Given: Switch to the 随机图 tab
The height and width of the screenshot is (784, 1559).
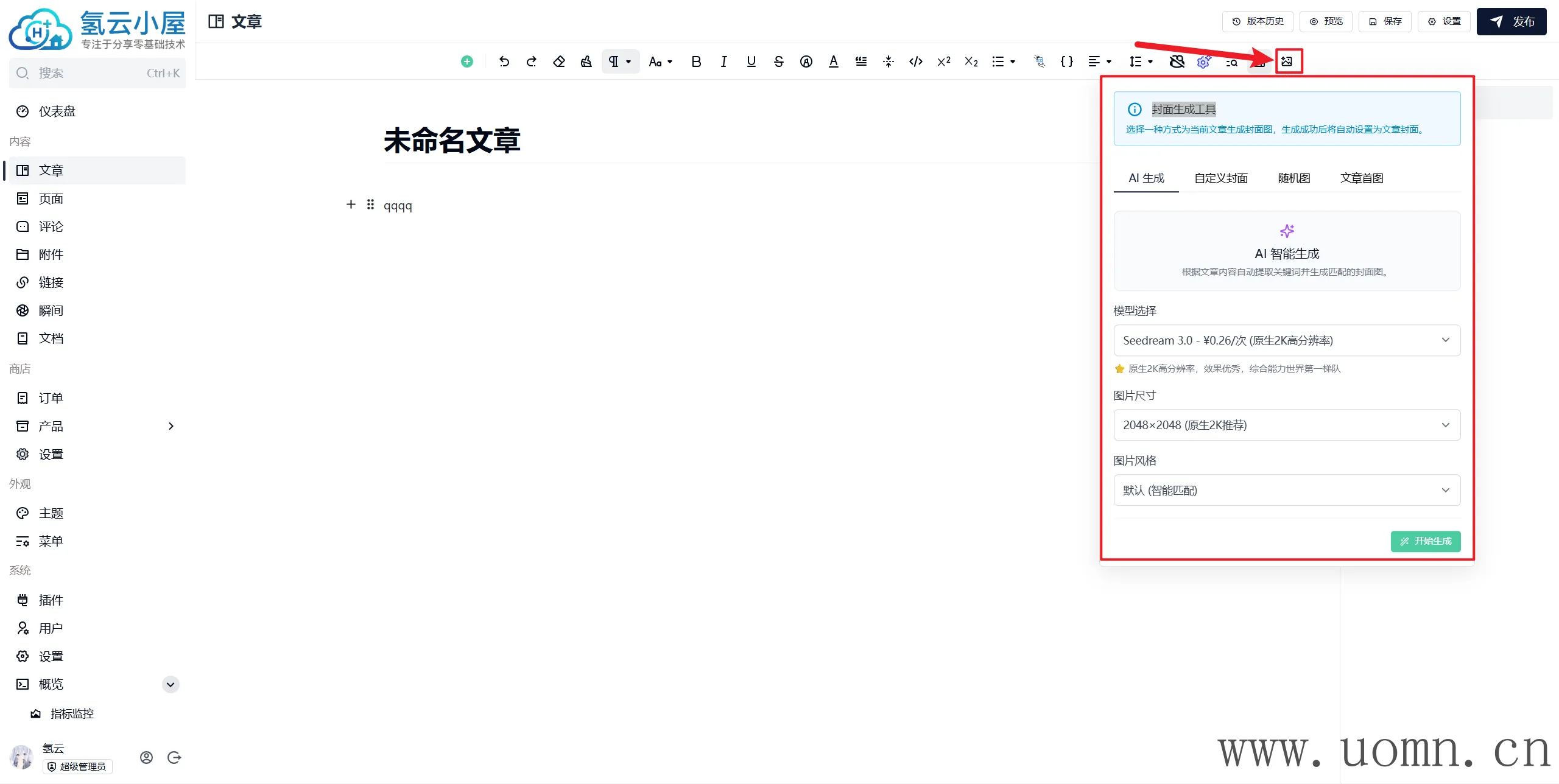Looking at the screenshot, I should [x=1293, y=178].
